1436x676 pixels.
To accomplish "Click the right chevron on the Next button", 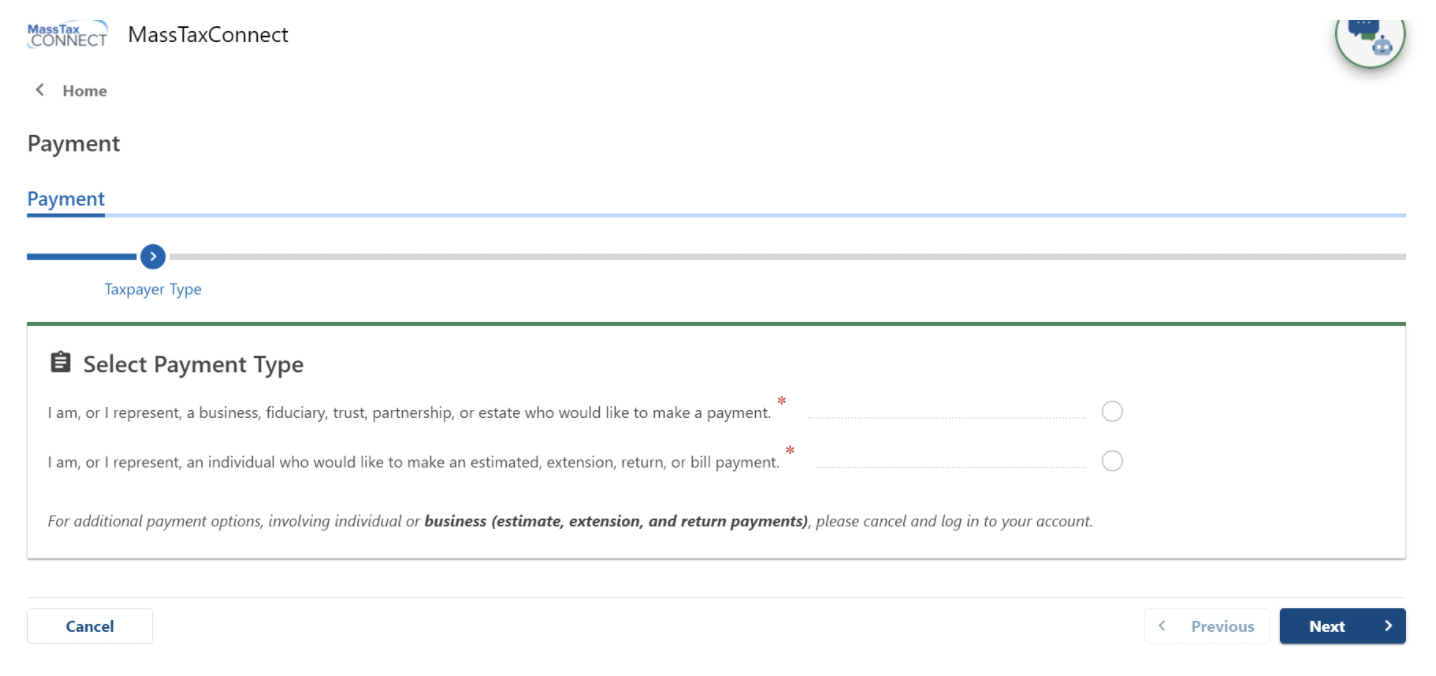I will [1387, 626].
